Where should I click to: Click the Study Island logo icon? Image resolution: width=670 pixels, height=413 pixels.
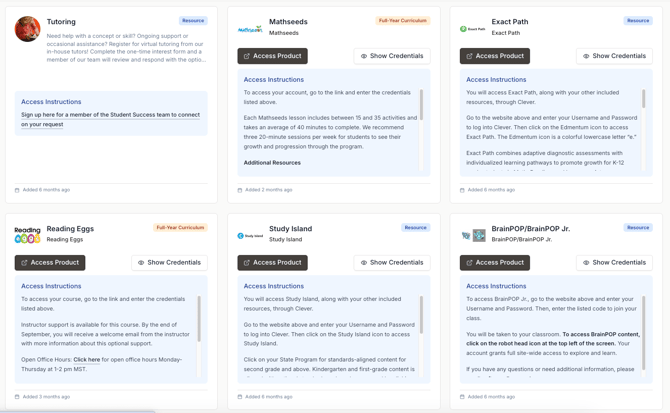point(250,236)
